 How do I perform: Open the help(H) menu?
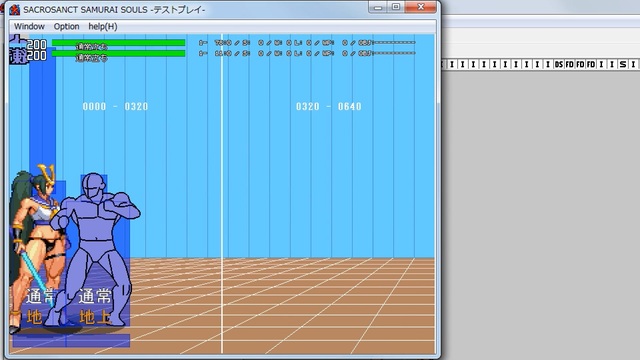(x=103, y=27)
